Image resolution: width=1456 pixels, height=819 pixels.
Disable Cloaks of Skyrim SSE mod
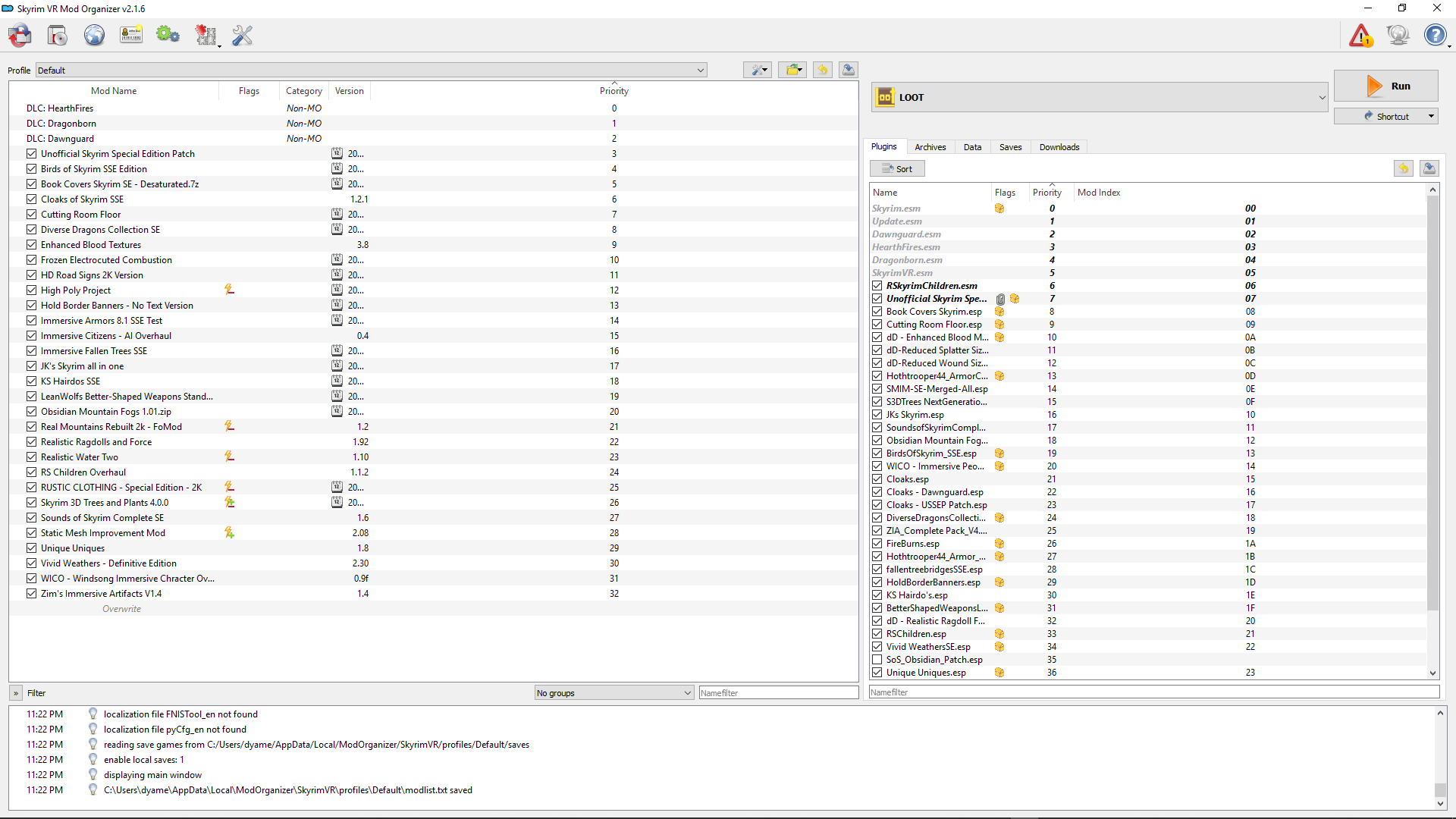[x=31, y=199]
